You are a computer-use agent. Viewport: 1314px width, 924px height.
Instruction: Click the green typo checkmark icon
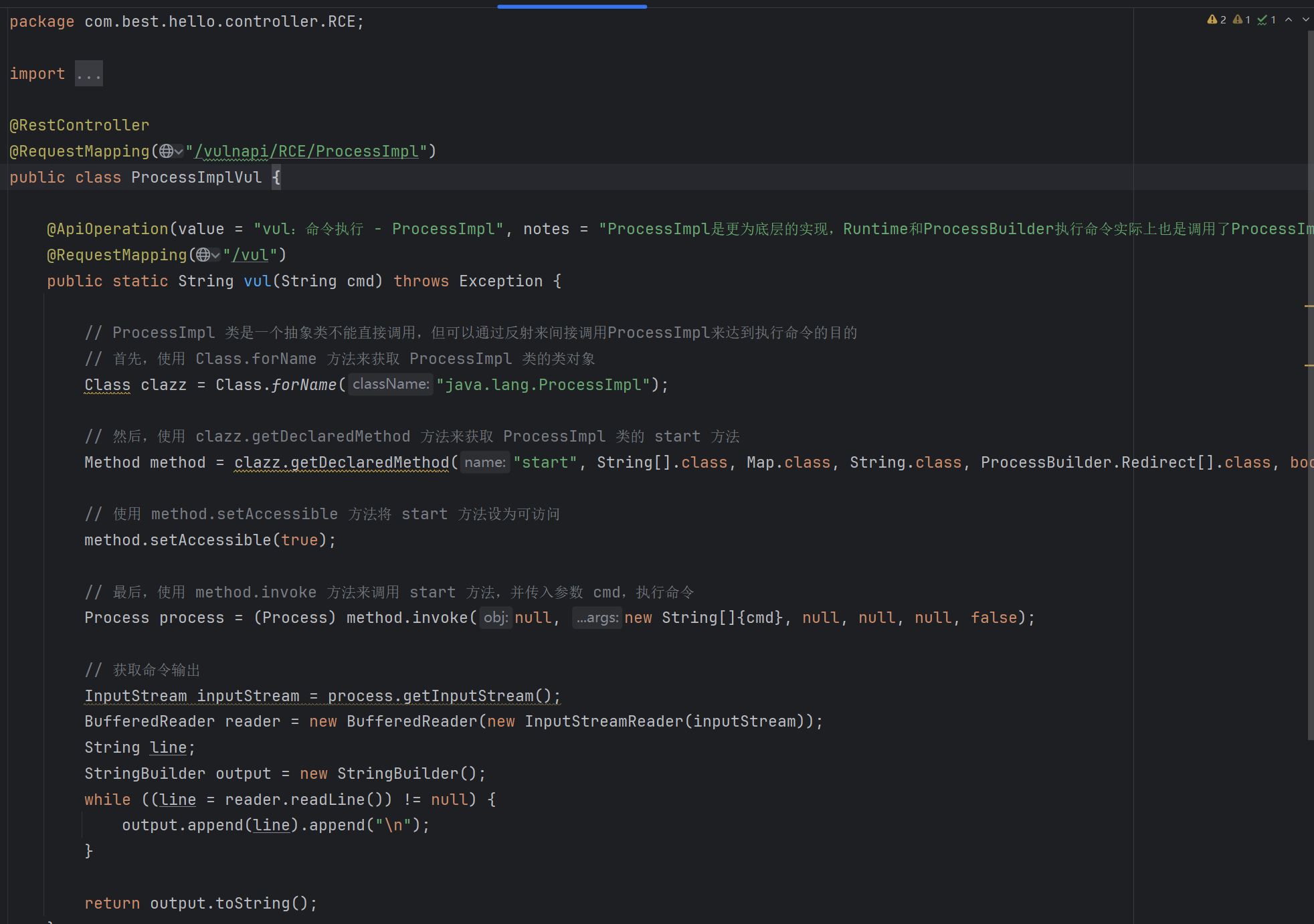[1262, 20]
